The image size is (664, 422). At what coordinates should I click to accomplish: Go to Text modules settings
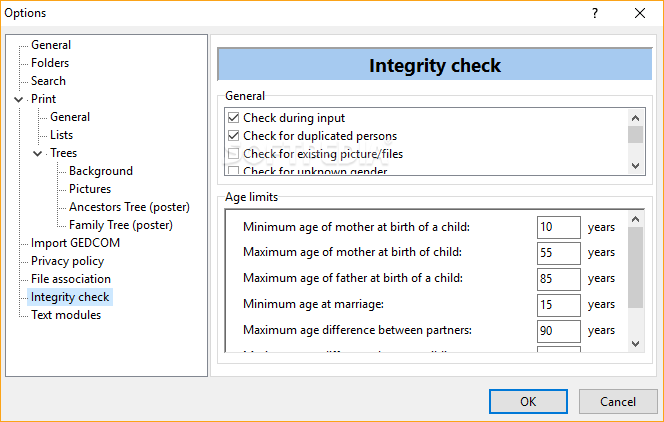pos(66,315)
